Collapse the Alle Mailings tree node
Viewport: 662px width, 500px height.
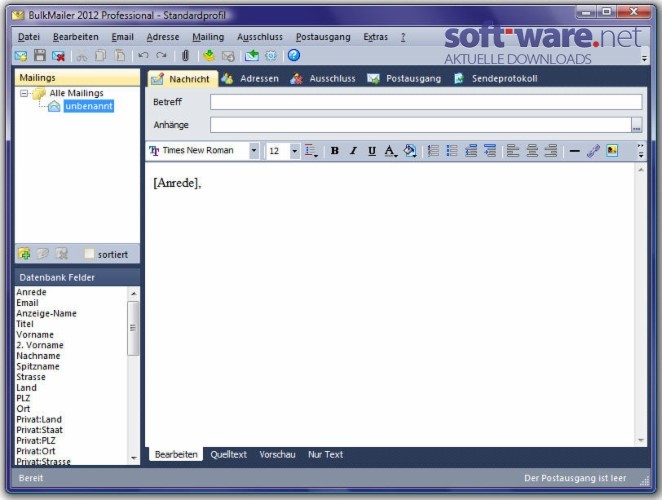pos(24,93)
